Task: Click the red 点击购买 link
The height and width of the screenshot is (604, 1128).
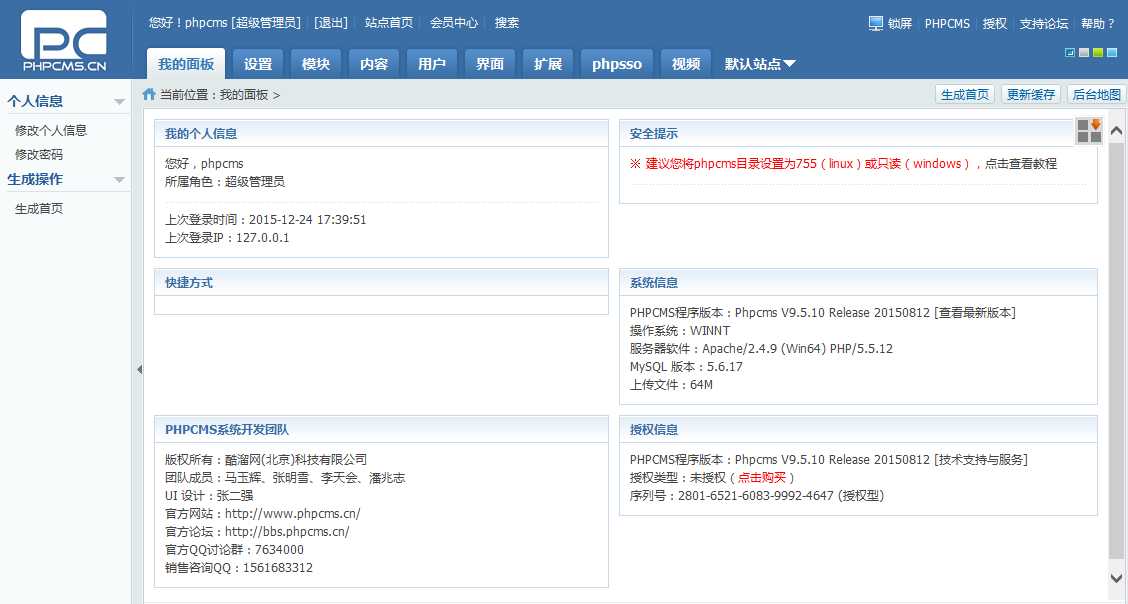Action: (762, 477)
